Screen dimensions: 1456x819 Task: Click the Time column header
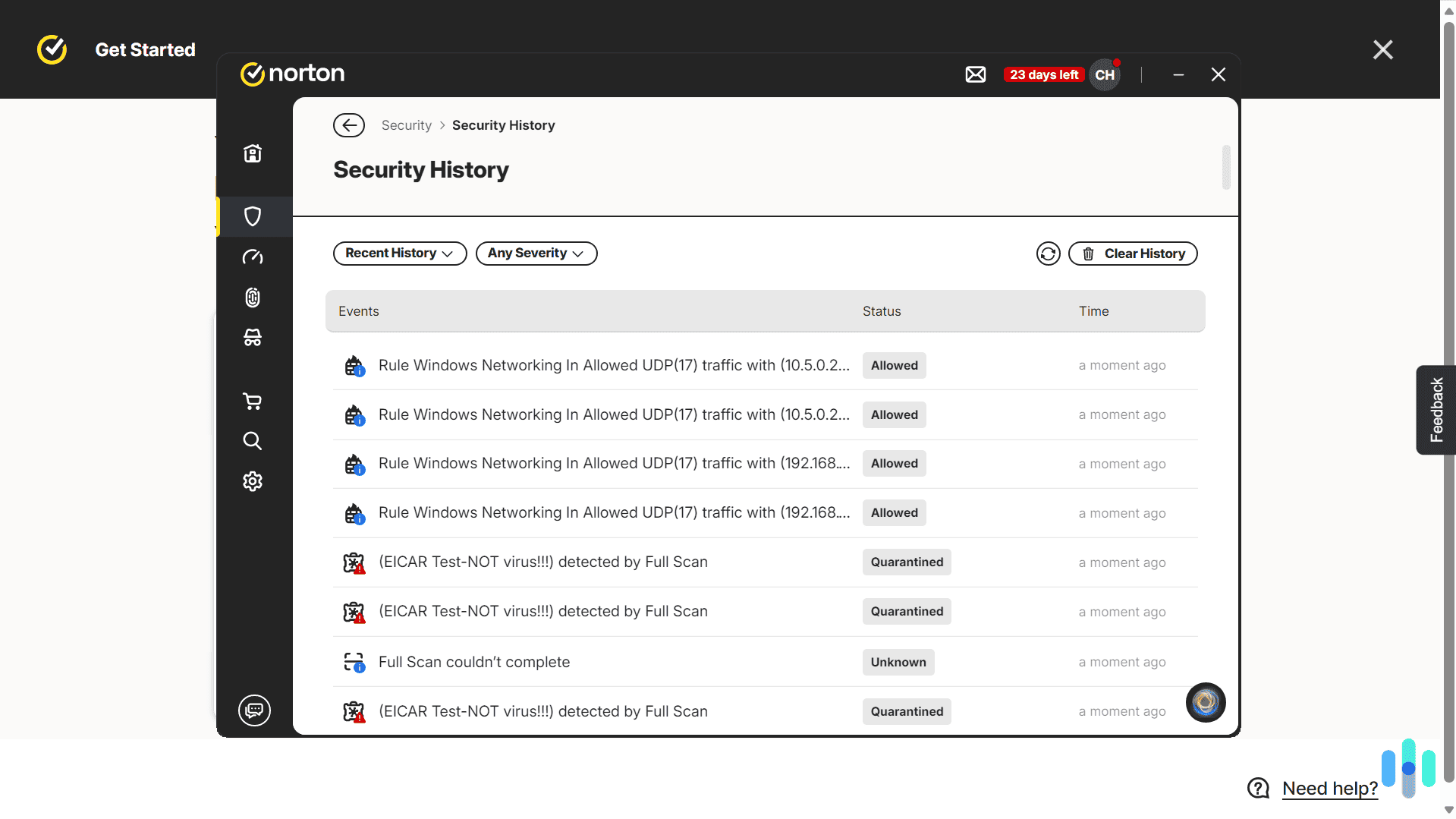point(1094,311)
